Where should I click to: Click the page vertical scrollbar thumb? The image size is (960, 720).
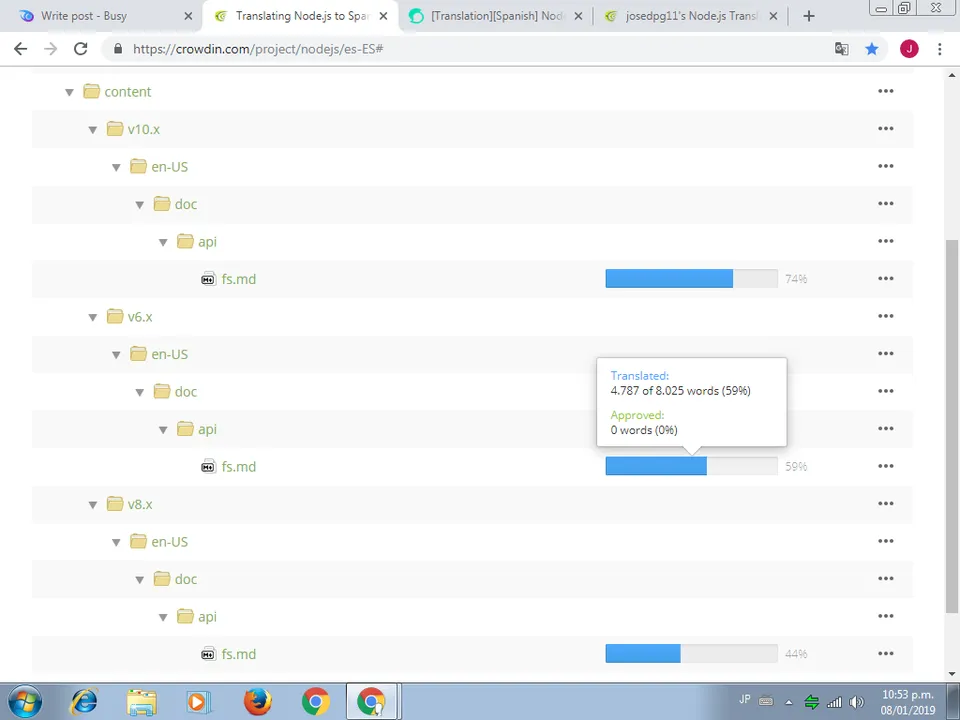pyautogui.click(x=951, y=426)
